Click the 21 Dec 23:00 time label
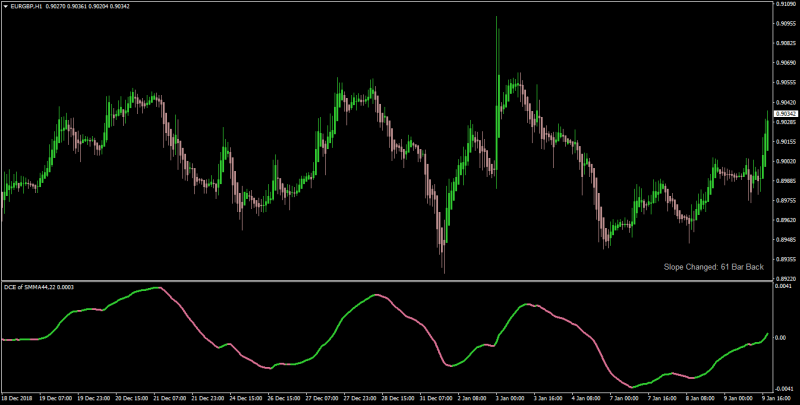This screenshot has height=405, width=800. [208, 396]
